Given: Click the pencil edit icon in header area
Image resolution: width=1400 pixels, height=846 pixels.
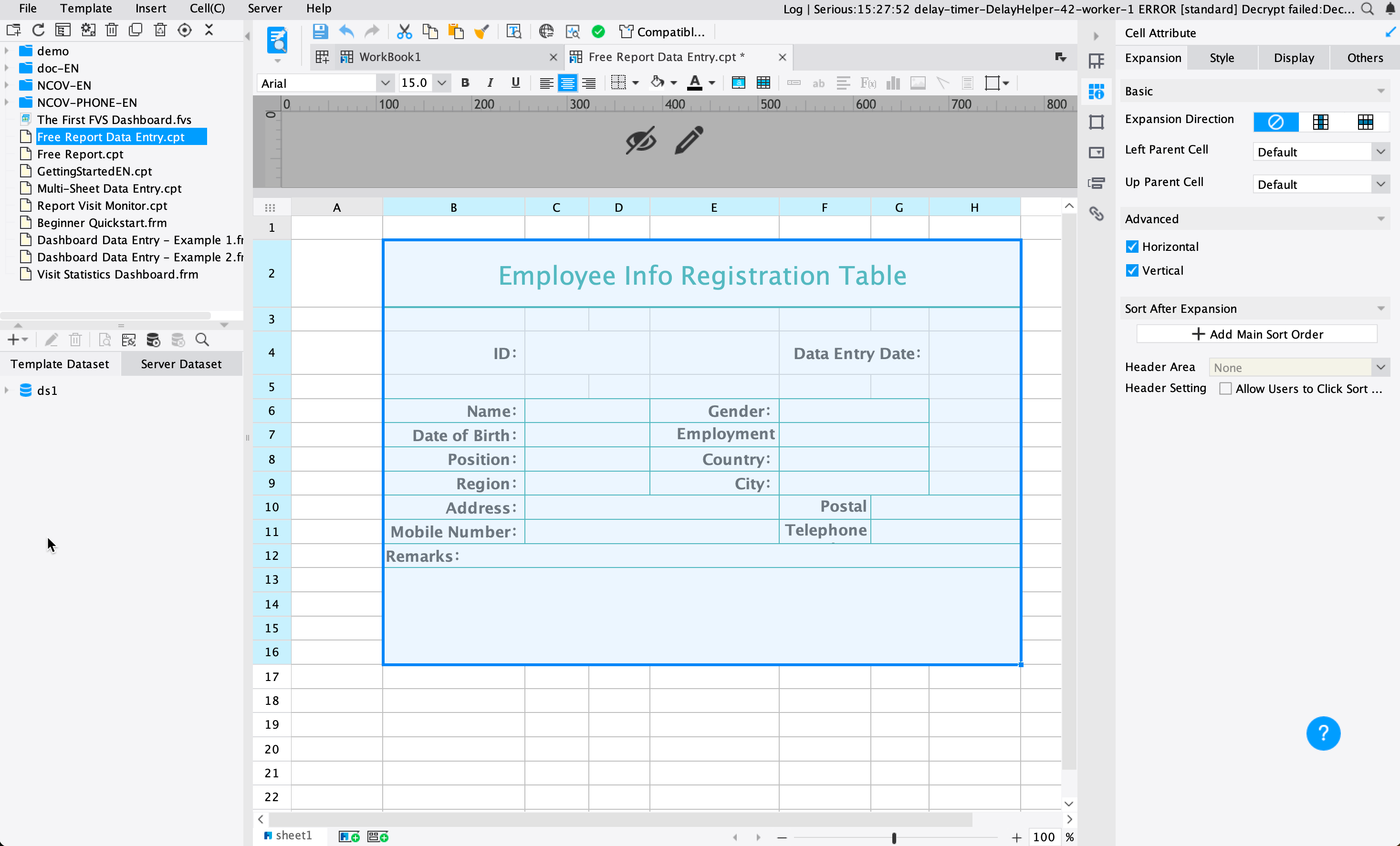Looking at the screenshot, I should [689, 140].
